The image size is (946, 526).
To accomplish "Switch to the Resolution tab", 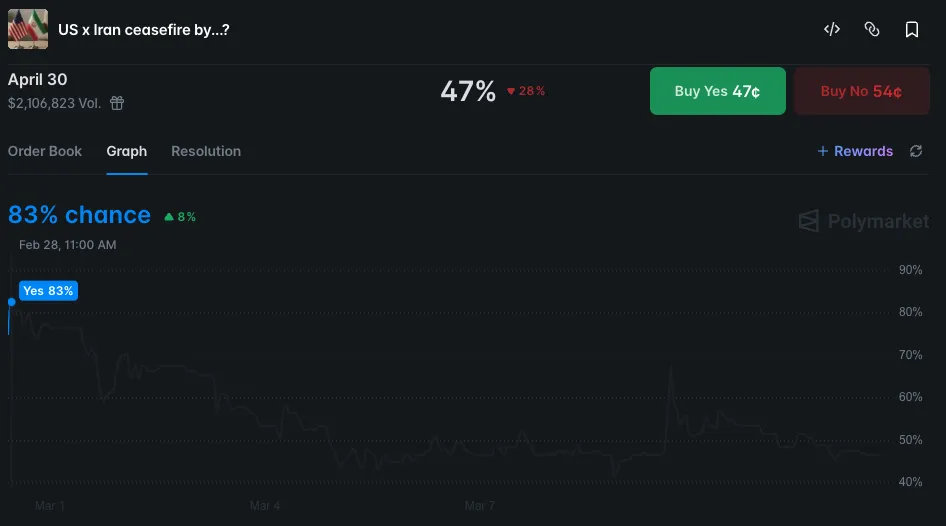I will [x=206, y=151].
